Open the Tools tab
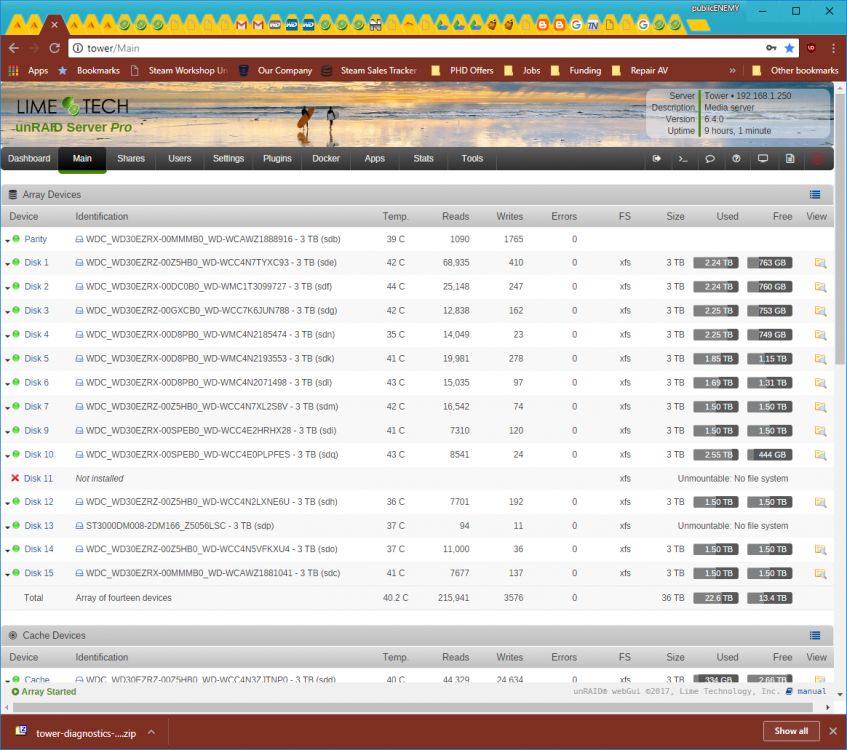The height and width of the screenshot is (750, 847). pos(472,159)
